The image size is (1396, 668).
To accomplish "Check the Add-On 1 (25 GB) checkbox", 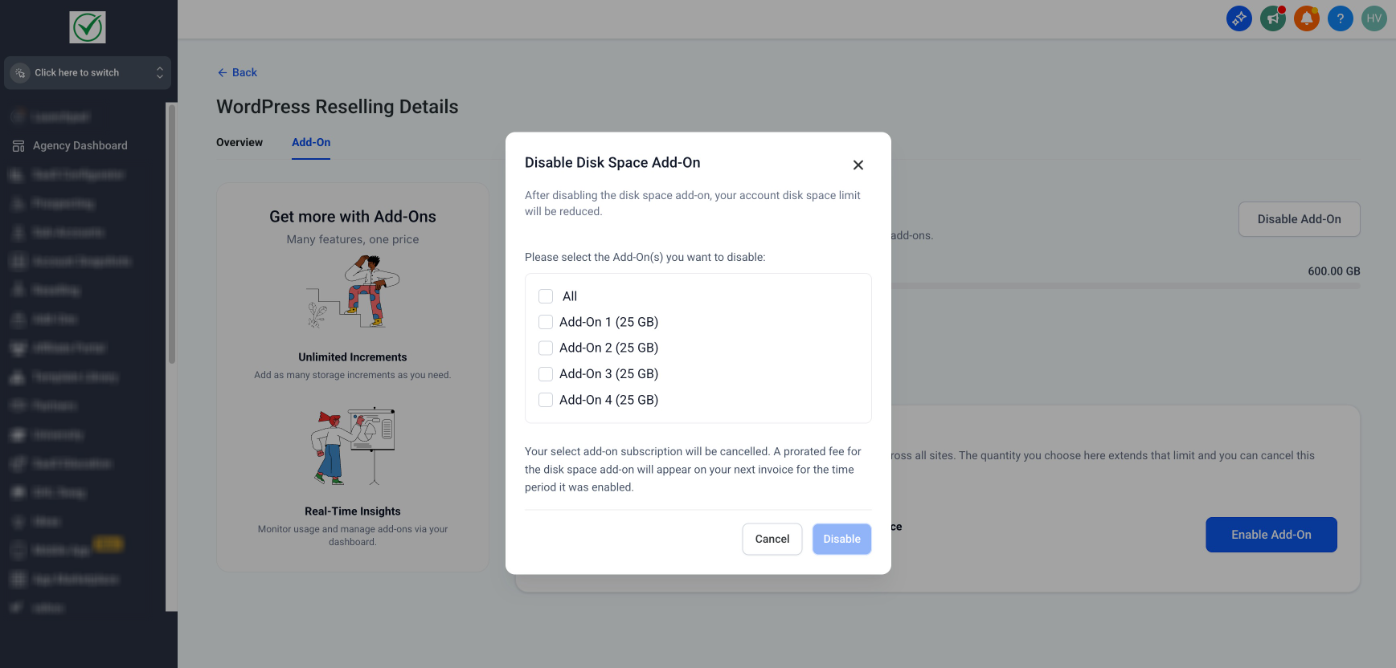I will tap(546, 322).
